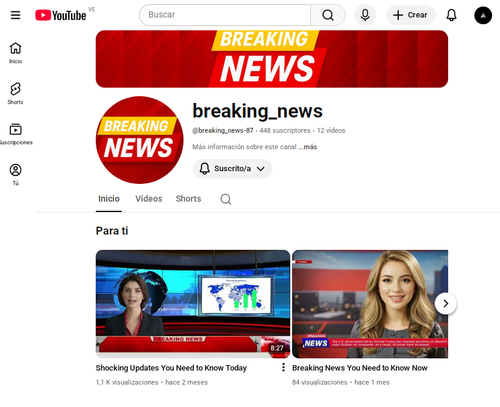This screenshot has height=407, width=500.
Task: Open Shorts from the sidebar
Action: [x=15, y=93]
